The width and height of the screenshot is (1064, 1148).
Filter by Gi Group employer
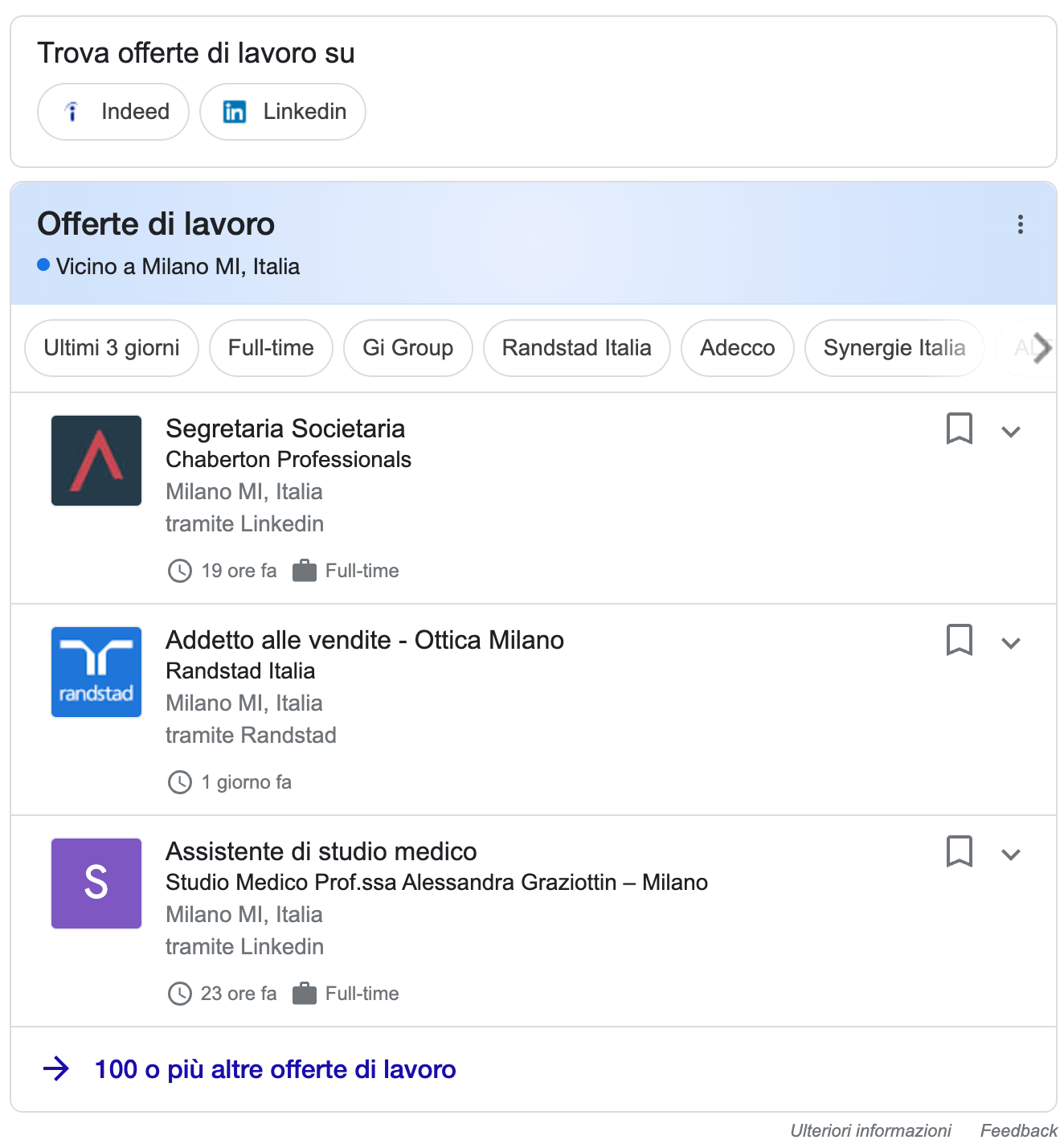(407, 348)
